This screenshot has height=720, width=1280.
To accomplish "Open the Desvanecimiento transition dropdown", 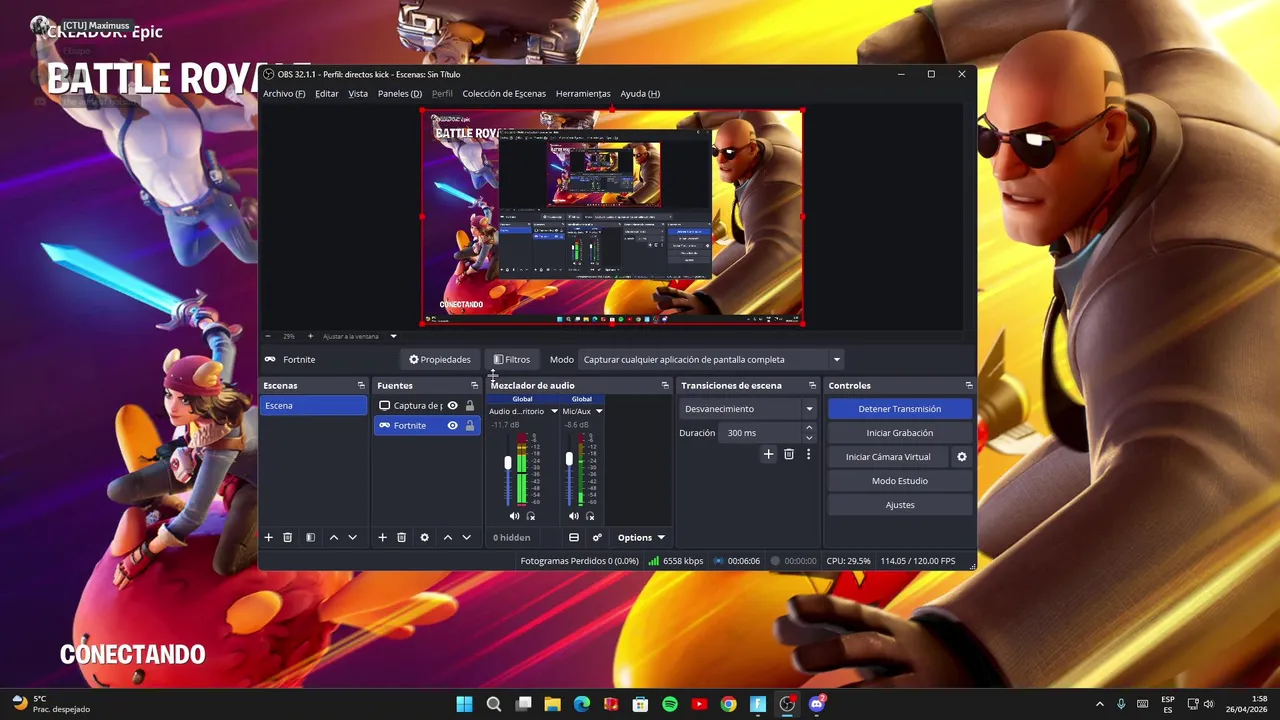I will pos(748,409).
